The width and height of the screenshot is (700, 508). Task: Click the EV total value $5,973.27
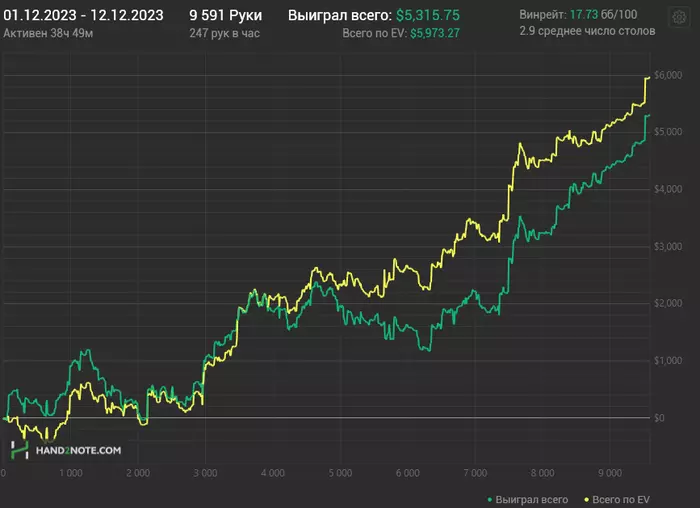point(435,33)
